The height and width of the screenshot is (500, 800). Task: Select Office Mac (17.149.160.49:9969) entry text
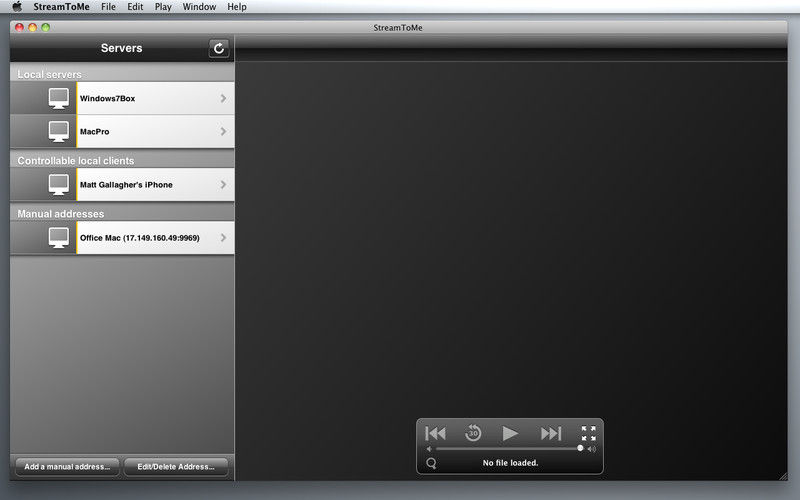tap(139, 238)
